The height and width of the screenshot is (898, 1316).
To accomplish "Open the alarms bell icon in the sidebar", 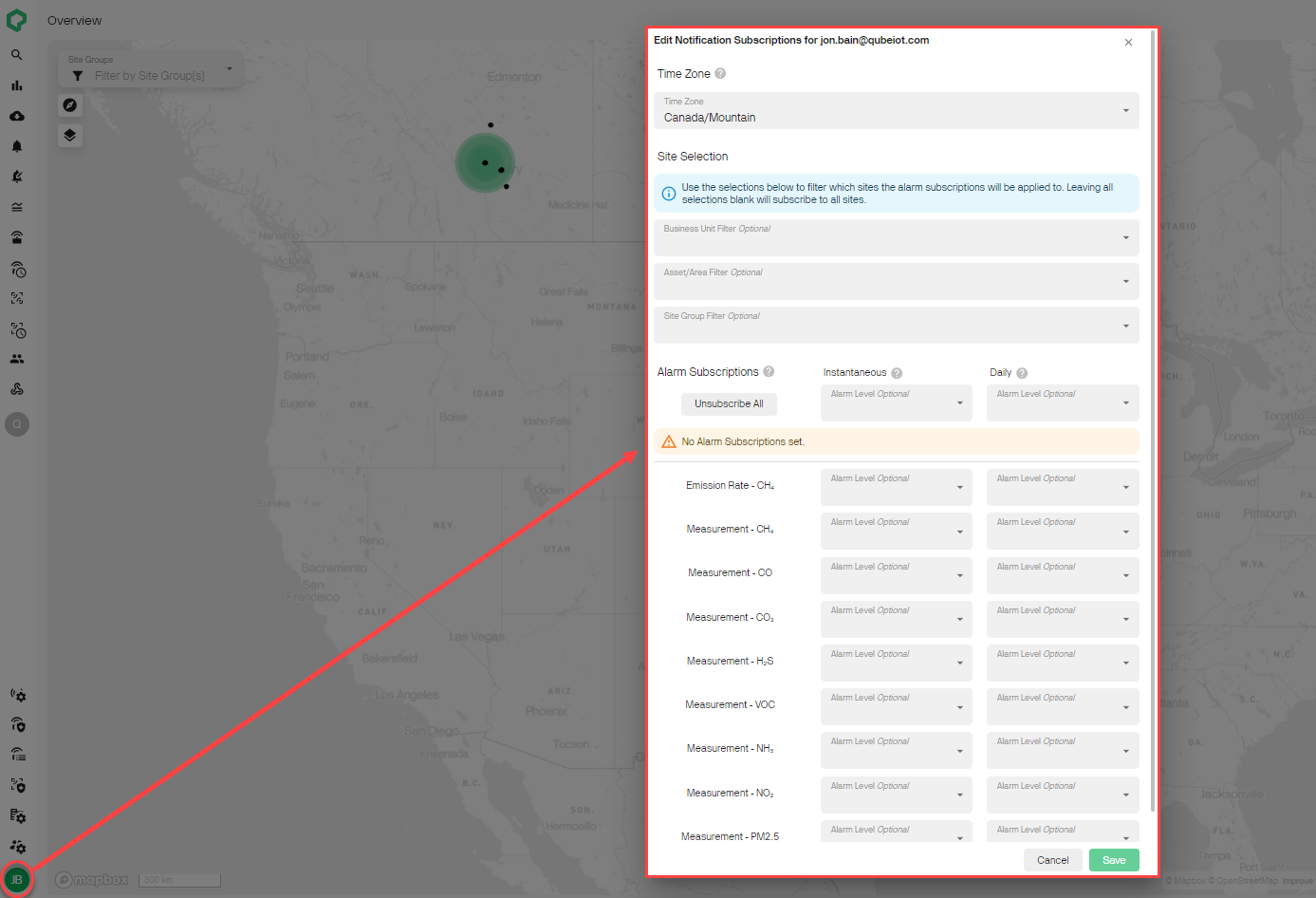I will click(x=17, y=146).
